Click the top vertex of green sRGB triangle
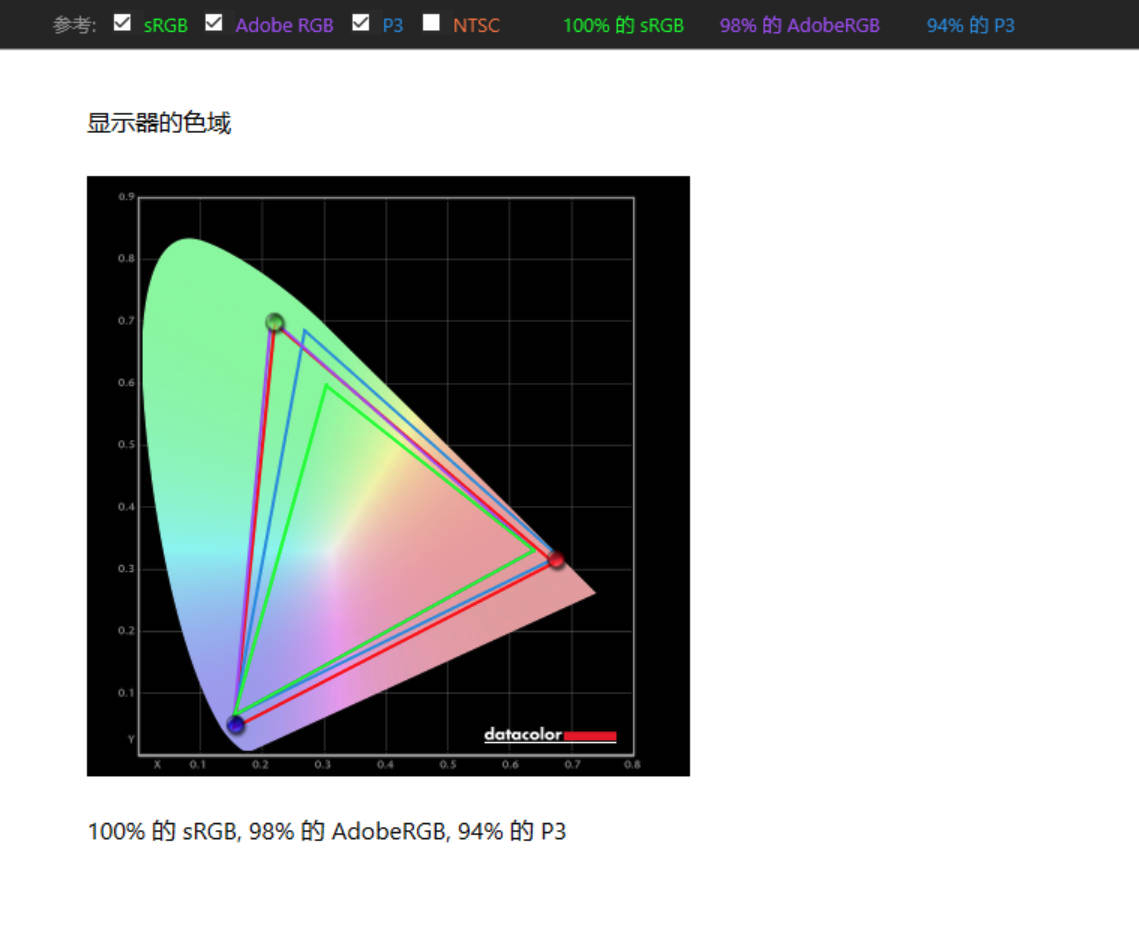 click(326, 385)
